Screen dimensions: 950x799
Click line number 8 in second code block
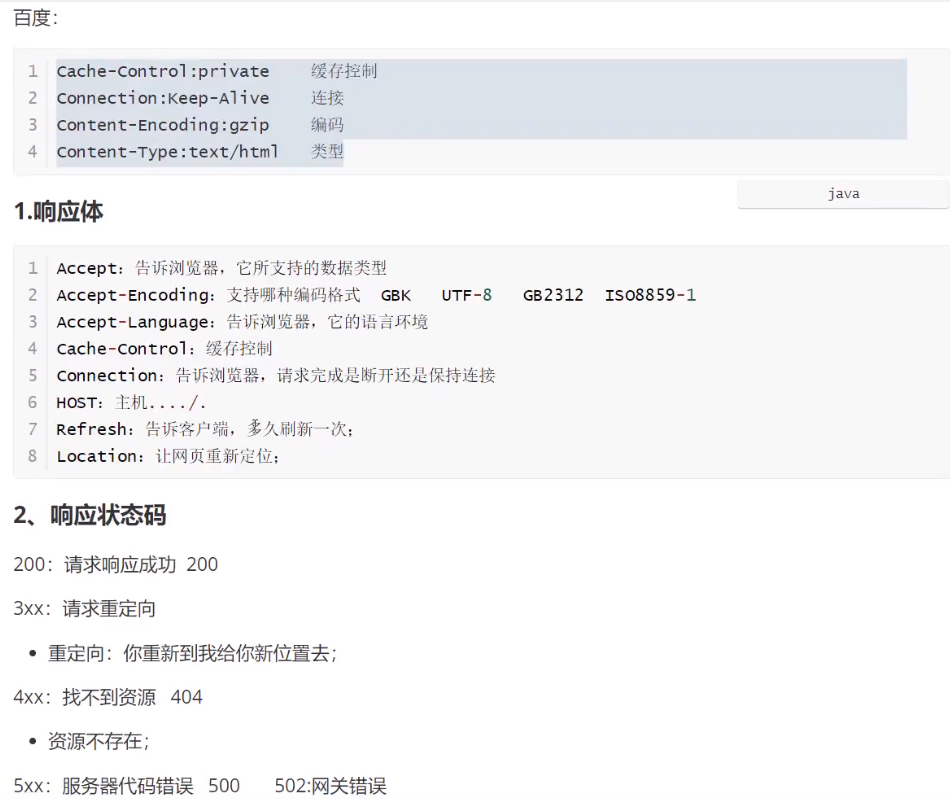tap(33, 456)
